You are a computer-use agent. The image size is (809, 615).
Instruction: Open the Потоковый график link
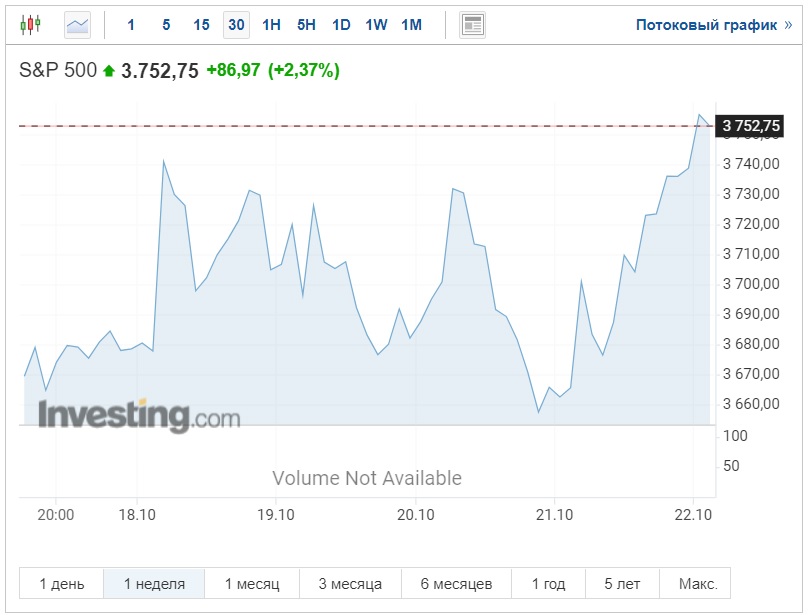click(714, 25)
